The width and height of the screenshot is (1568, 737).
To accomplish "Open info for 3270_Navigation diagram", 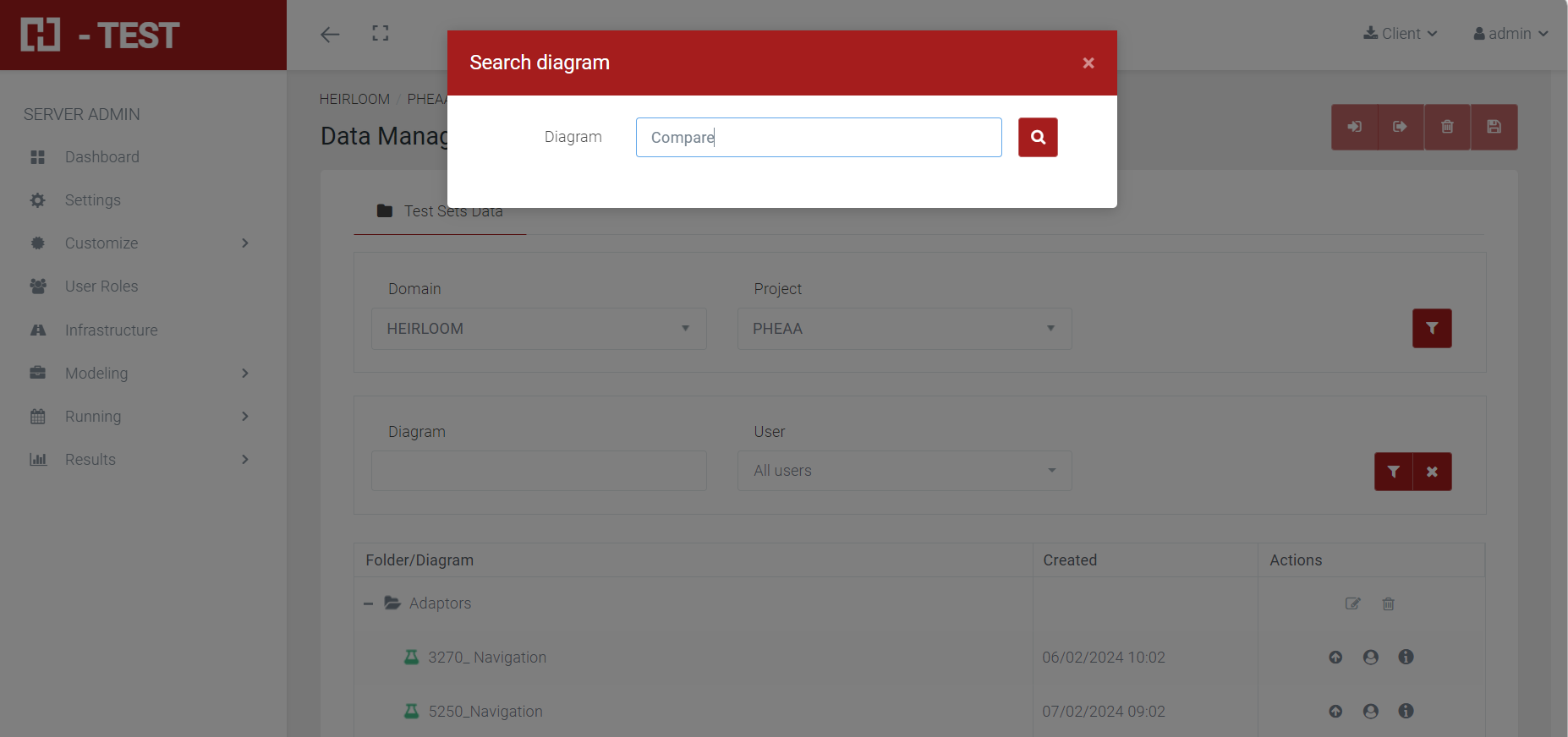I will (1406, 657).
